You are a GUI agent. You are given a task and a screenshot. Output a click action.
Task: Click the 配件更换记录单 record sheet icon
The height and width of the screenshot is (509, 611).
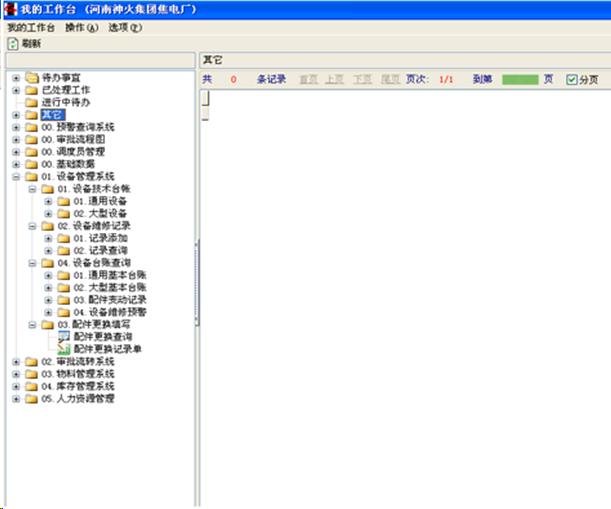(63, 349)
